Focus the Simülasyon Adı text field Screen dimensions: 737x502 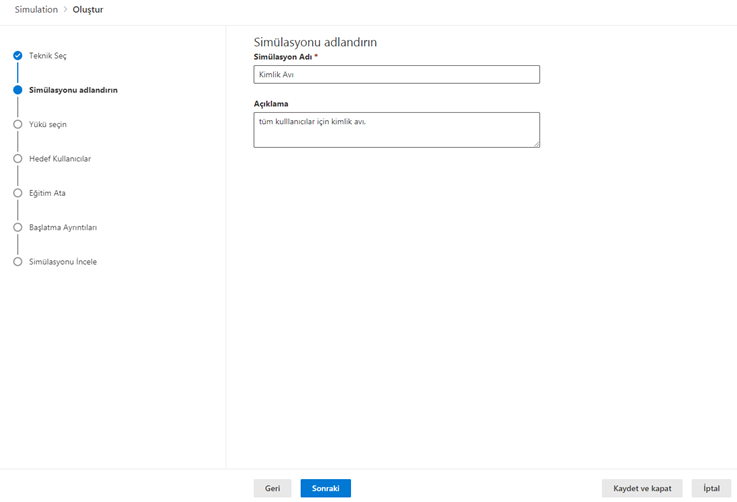click(397, 74)
